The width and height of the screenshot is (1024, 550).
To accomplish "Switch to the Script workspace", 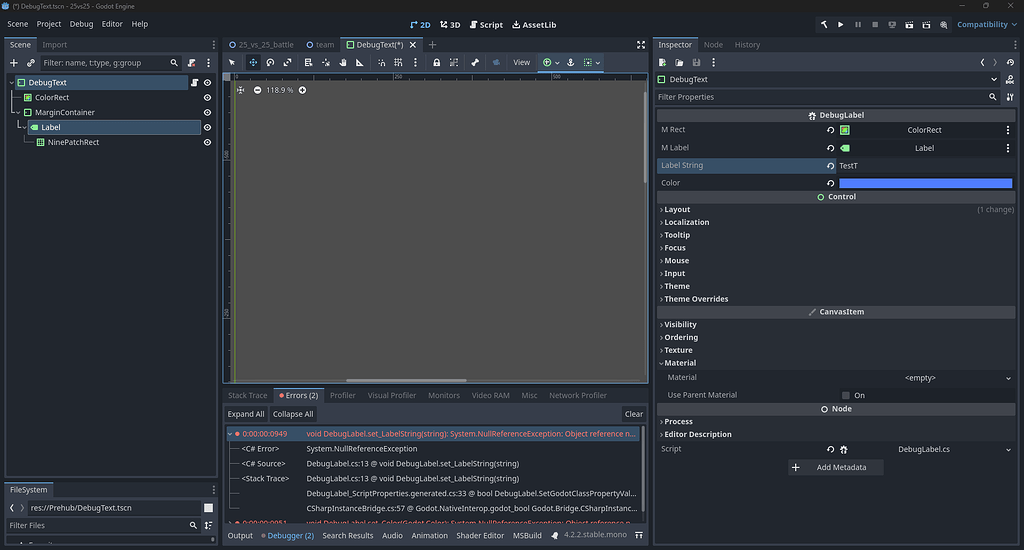I will coord(487,25).
